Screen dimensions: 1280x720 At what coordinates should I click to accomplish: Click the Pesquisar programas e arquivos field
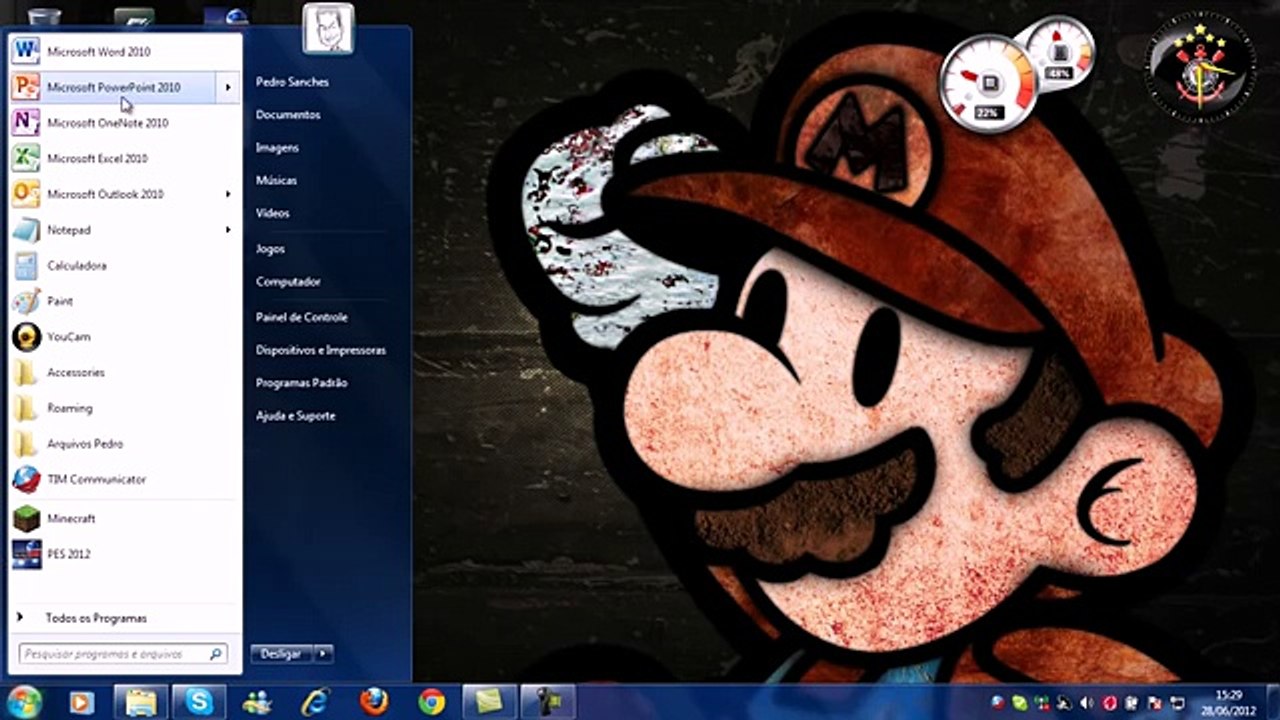pos(123,654)
